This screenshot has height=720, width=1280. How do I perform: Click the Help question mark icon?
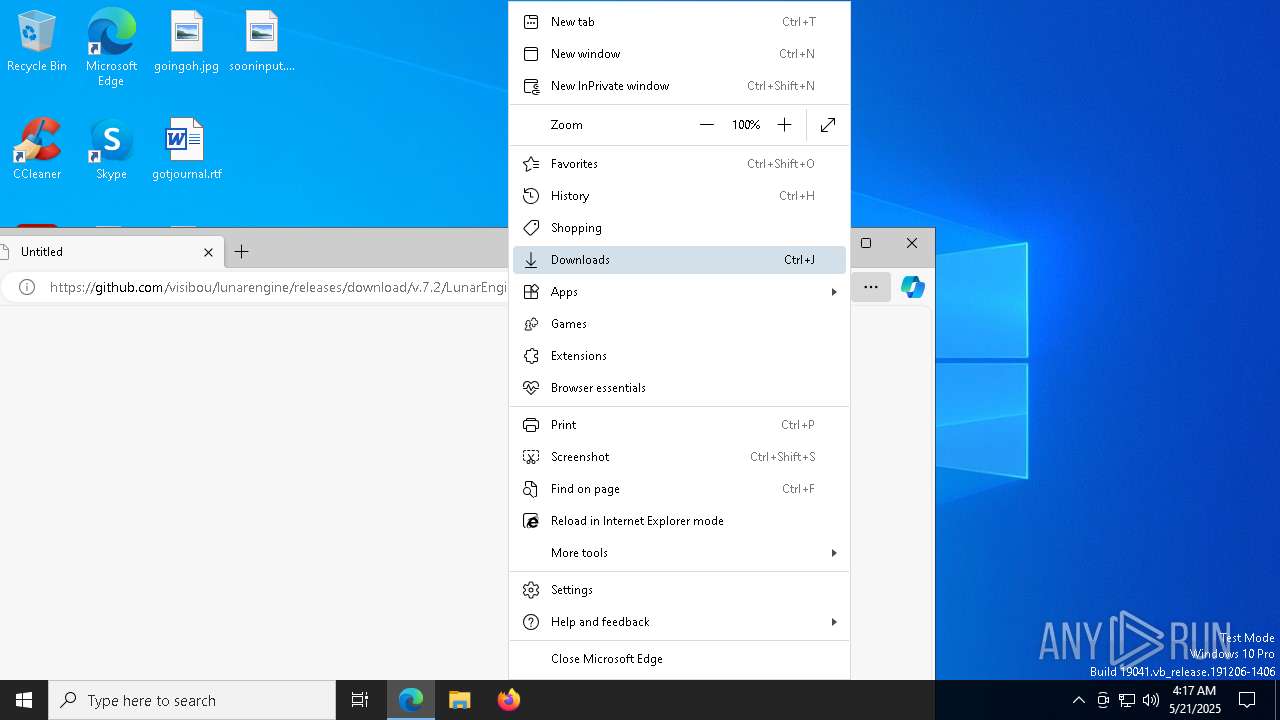531,622
